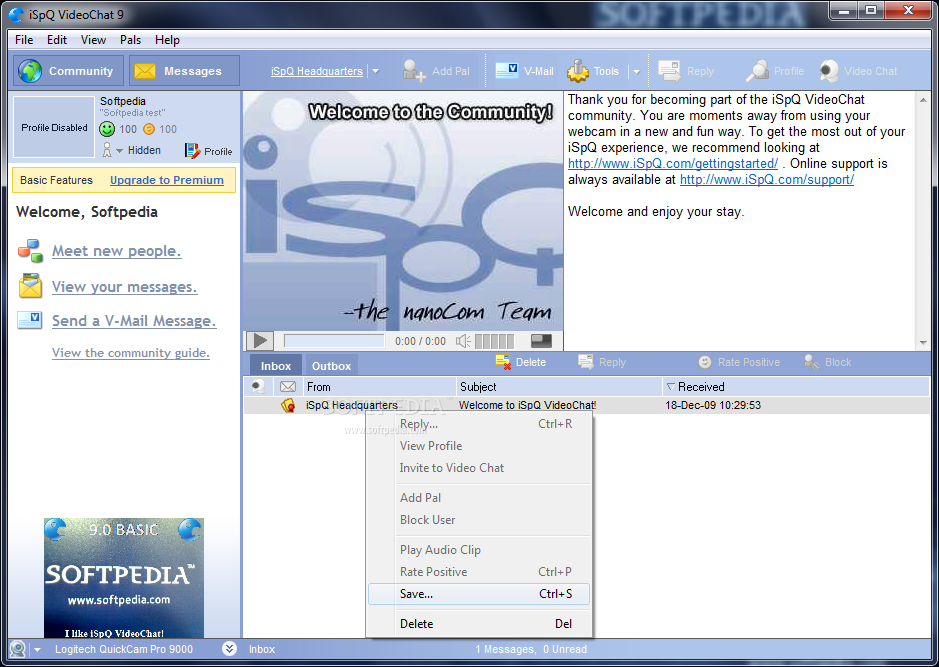
Task: Select Play Audio Clip menu item
Action: [x=479, y=550]
